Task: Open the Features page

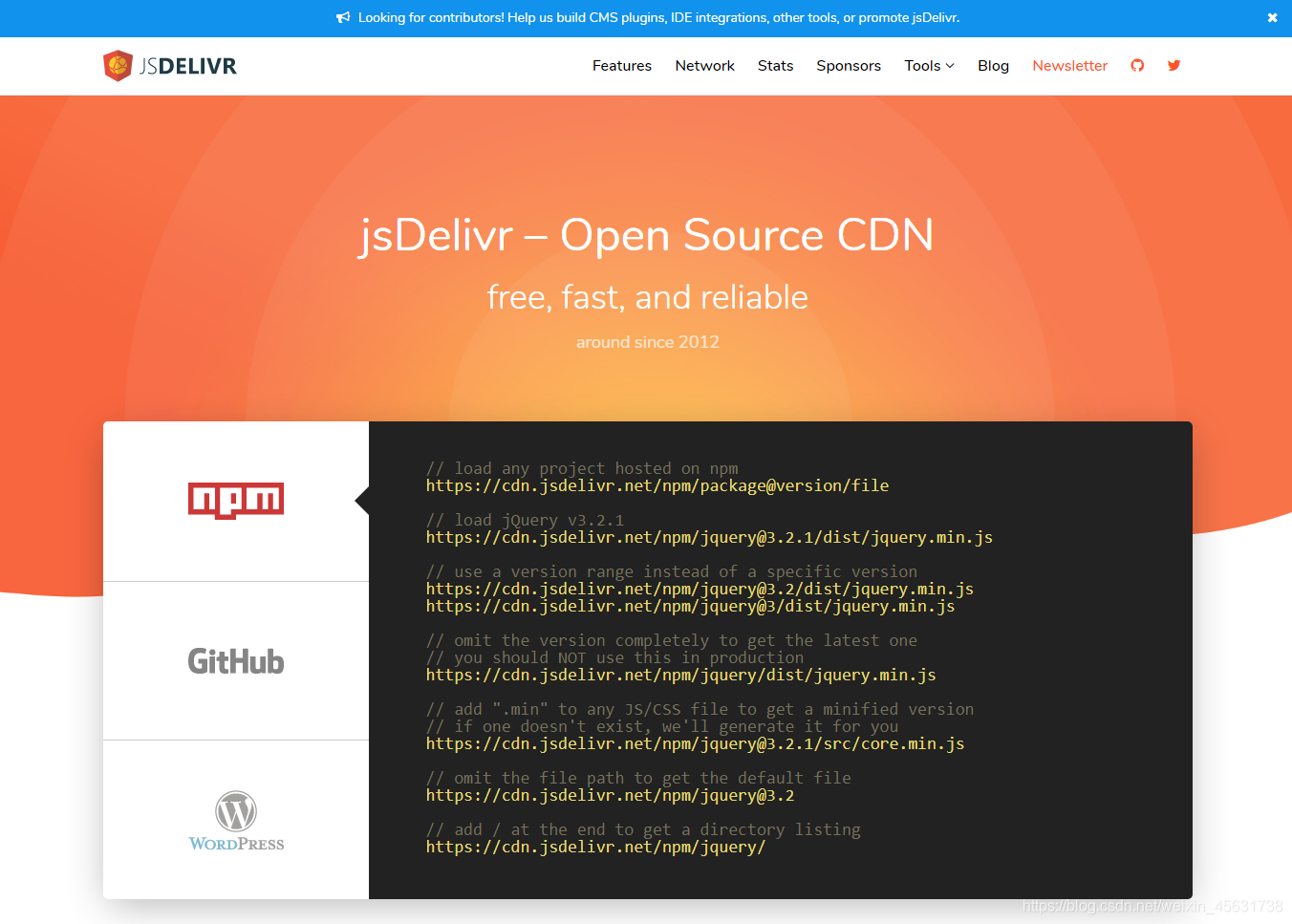Action: [x=622, y=66]
